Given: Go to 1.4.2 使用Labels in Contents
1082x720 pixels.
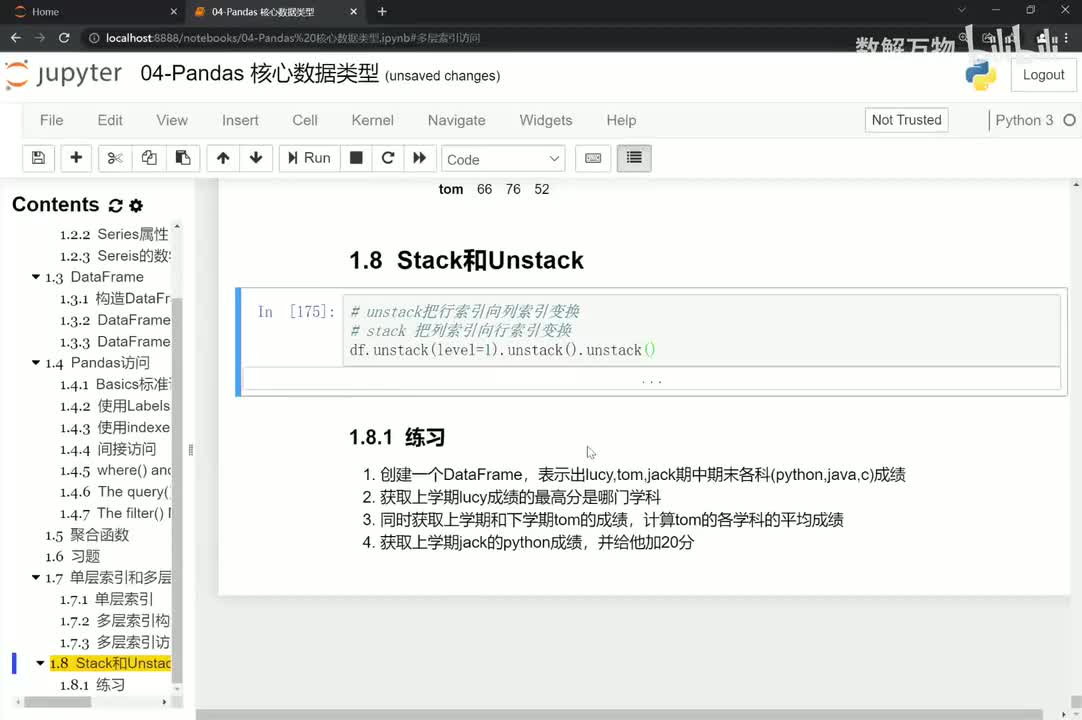Looking at the screenshot, I should click(115, 406).
